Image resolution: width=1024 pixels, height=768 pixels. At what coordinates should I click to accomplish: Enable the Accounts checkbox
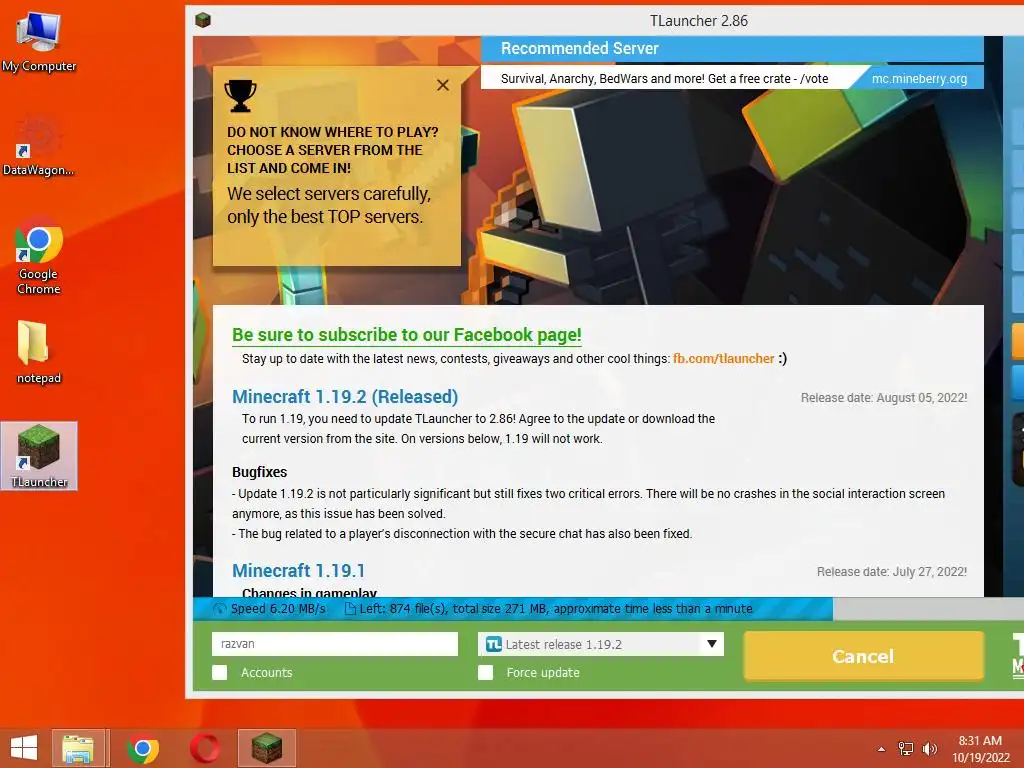(x=219, y=673)
